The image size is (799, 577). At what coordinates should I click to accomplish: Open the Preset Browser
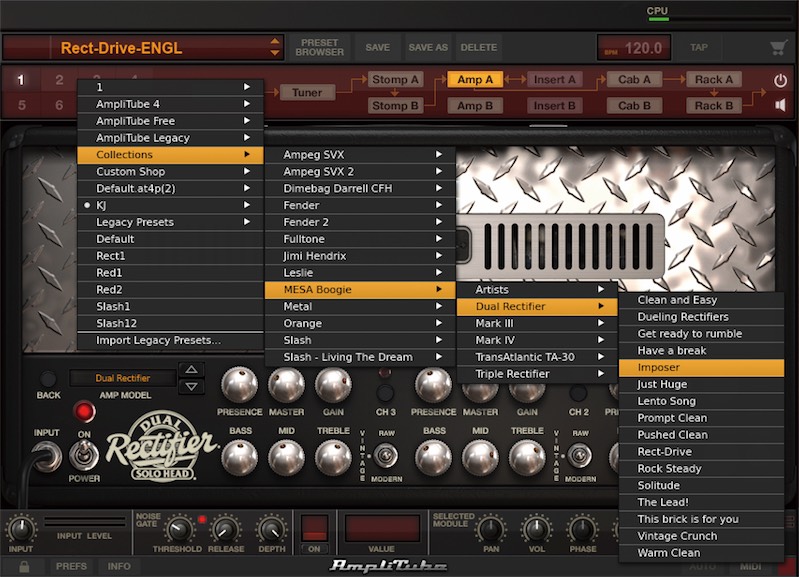coord(319,47)
